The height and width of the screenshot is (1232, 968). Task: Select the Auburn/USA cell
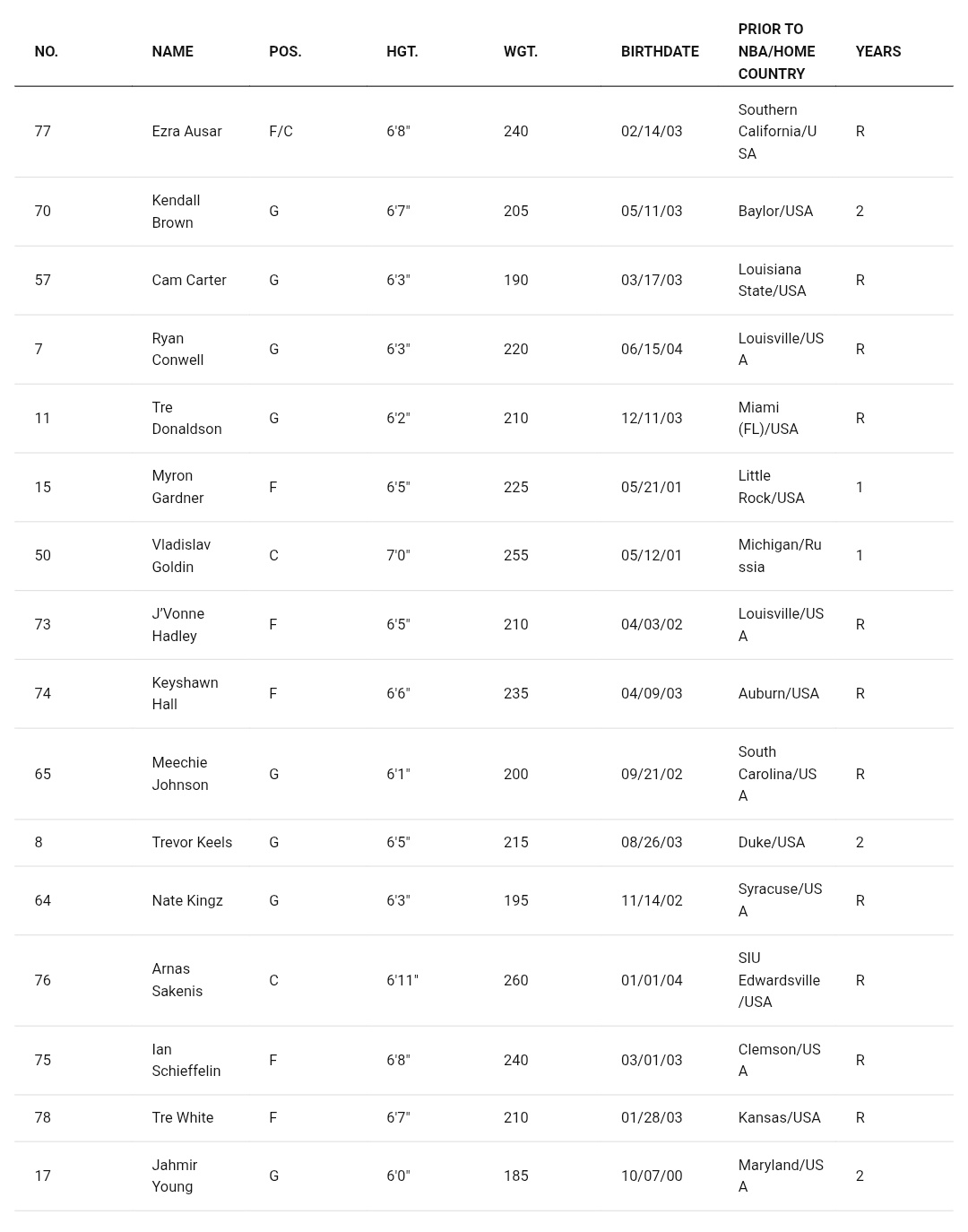pyautogui.click(x=778, y=694)
